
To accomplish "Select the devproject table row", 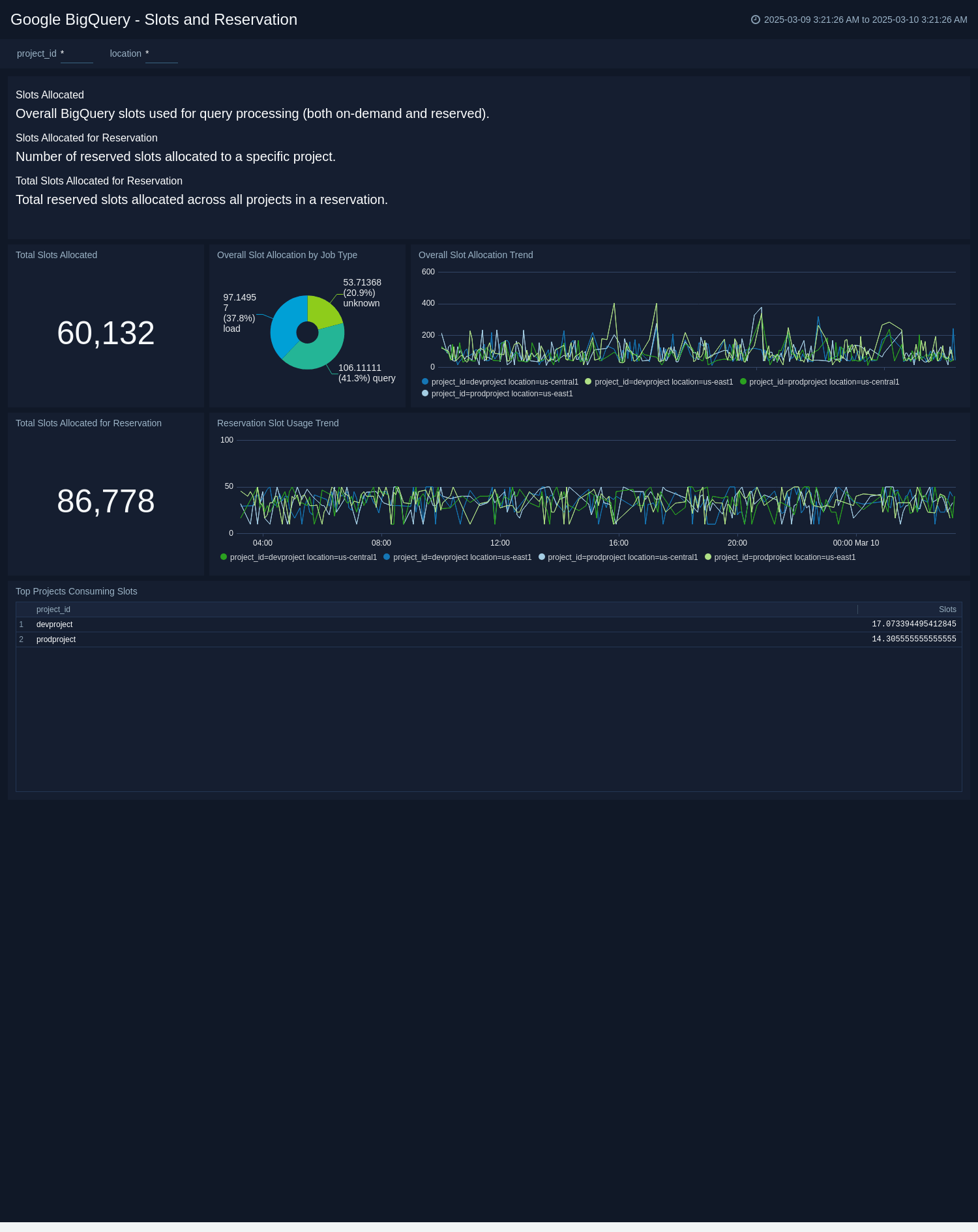I will point(55,624).
